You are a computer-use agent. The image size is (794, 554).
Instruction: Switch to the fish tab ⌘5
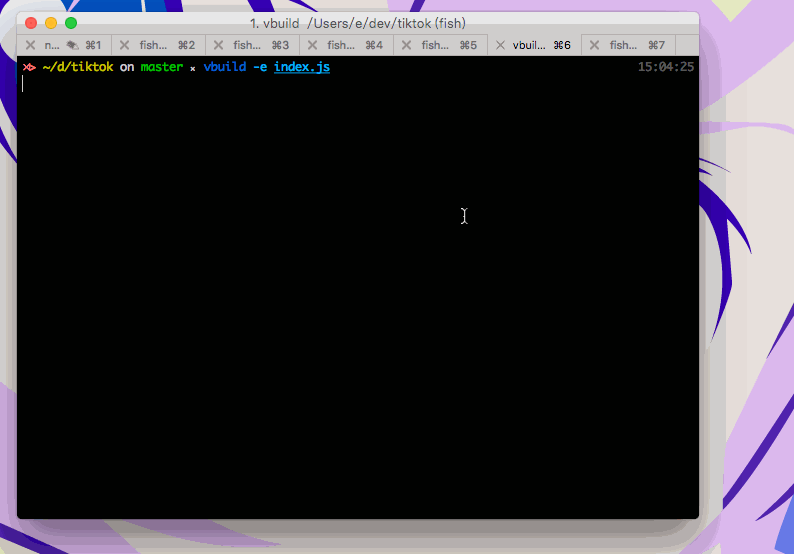pos(441,45)
